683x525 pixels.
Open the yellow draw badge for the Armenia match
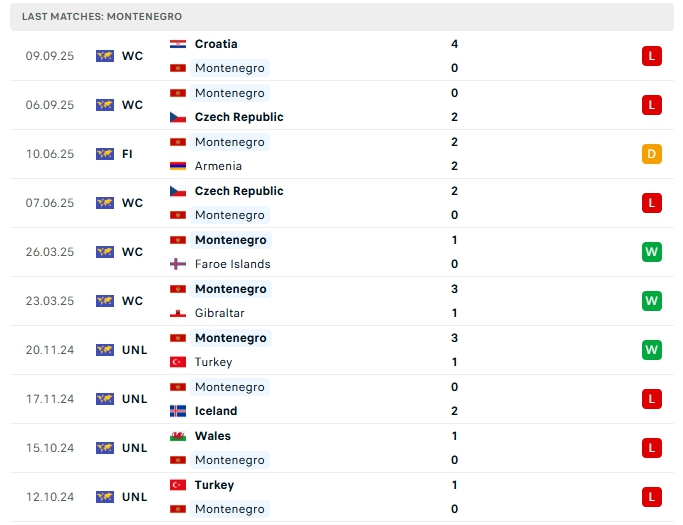[x=652, y=154]
